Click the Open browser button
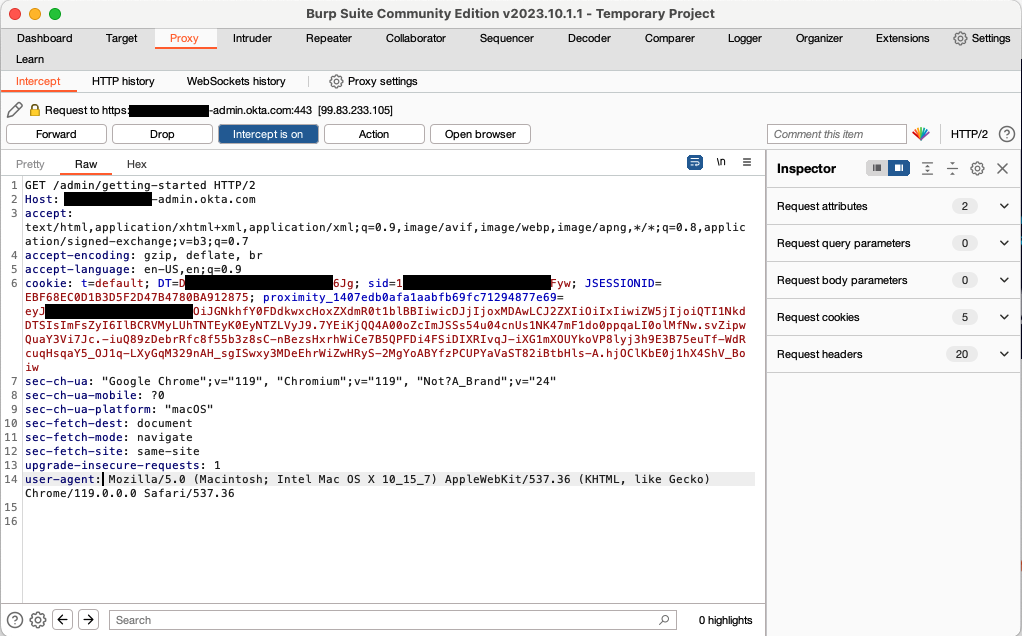Screen dimensions: 1022x636 pyautogui.click(x=480, y=134)
